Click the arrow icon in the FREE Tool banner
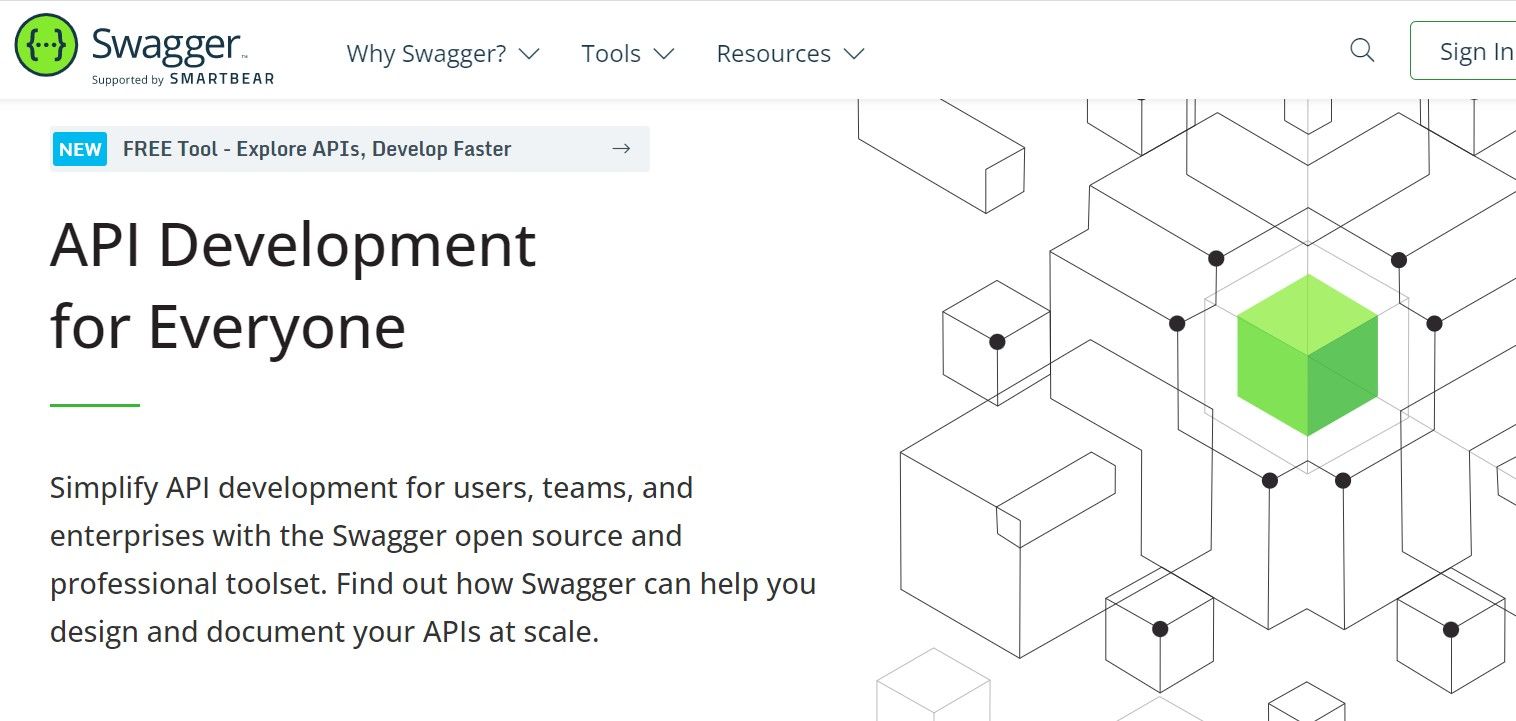This screenshot has width=1516, height=721. 621,149
